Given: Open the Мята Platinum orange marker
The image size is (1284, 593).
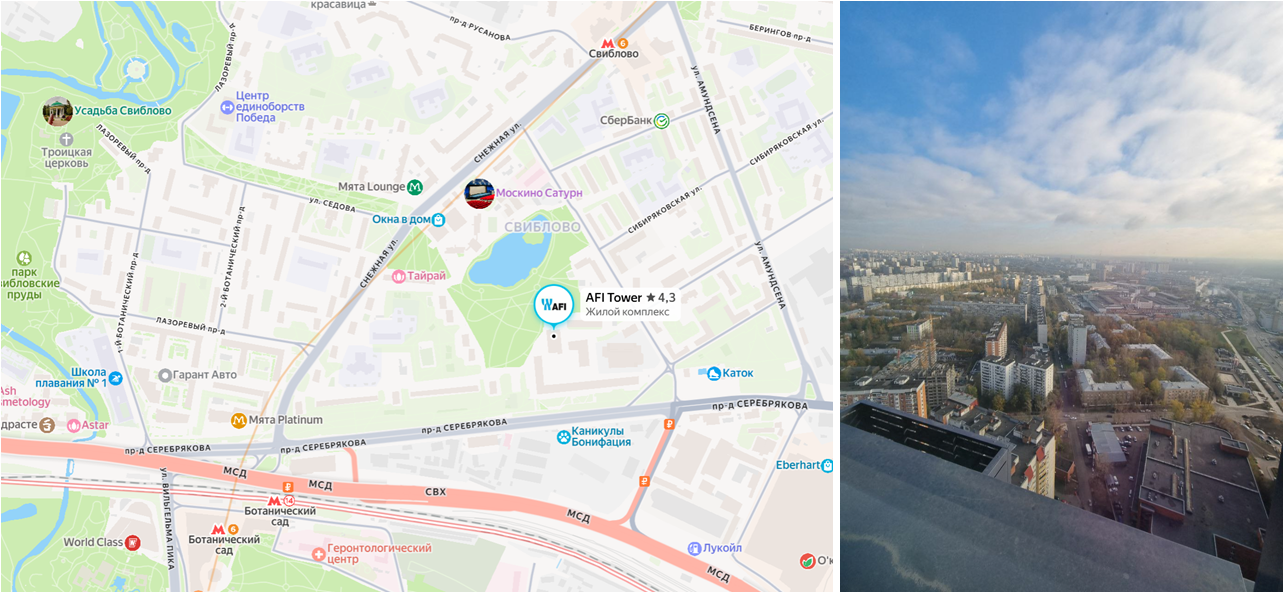Looking at the screenshot, I should 238,420.
